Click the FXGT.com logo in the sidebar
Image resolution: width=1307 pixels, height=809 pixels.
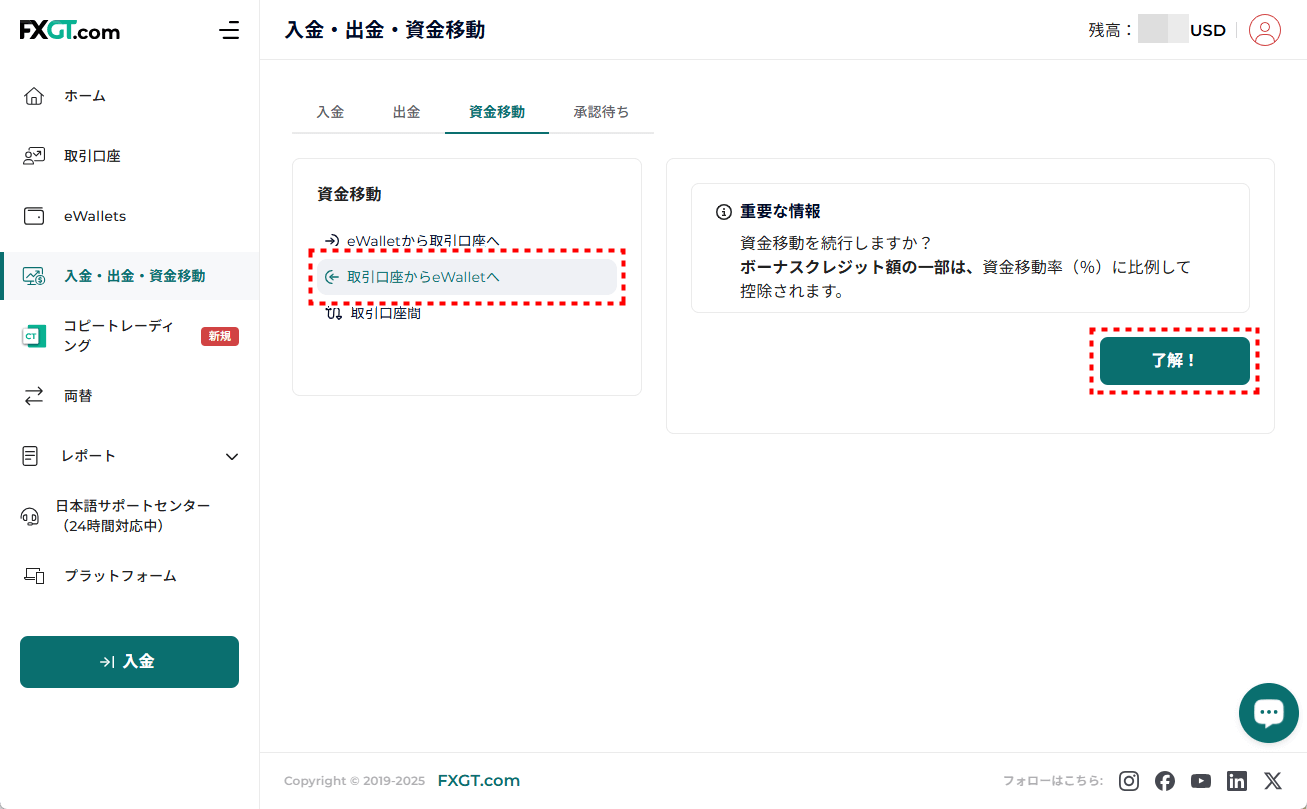70,31
